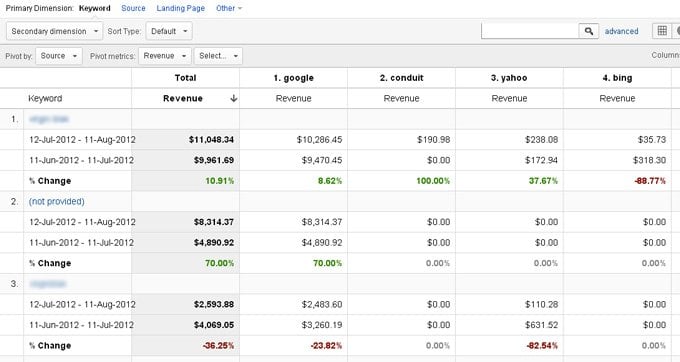Screen dimensions: 680x362
Task: Select yahoo revenue $172.94
Action: coord(541,160)
